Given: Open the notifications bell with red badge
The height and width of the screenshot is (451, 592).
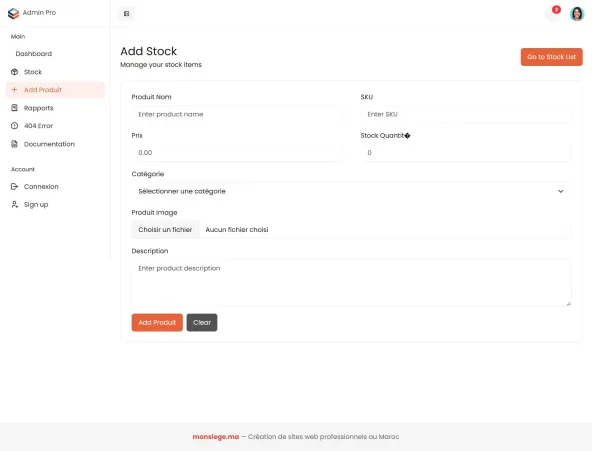Looking at the screenshot, I should [553, 14].
